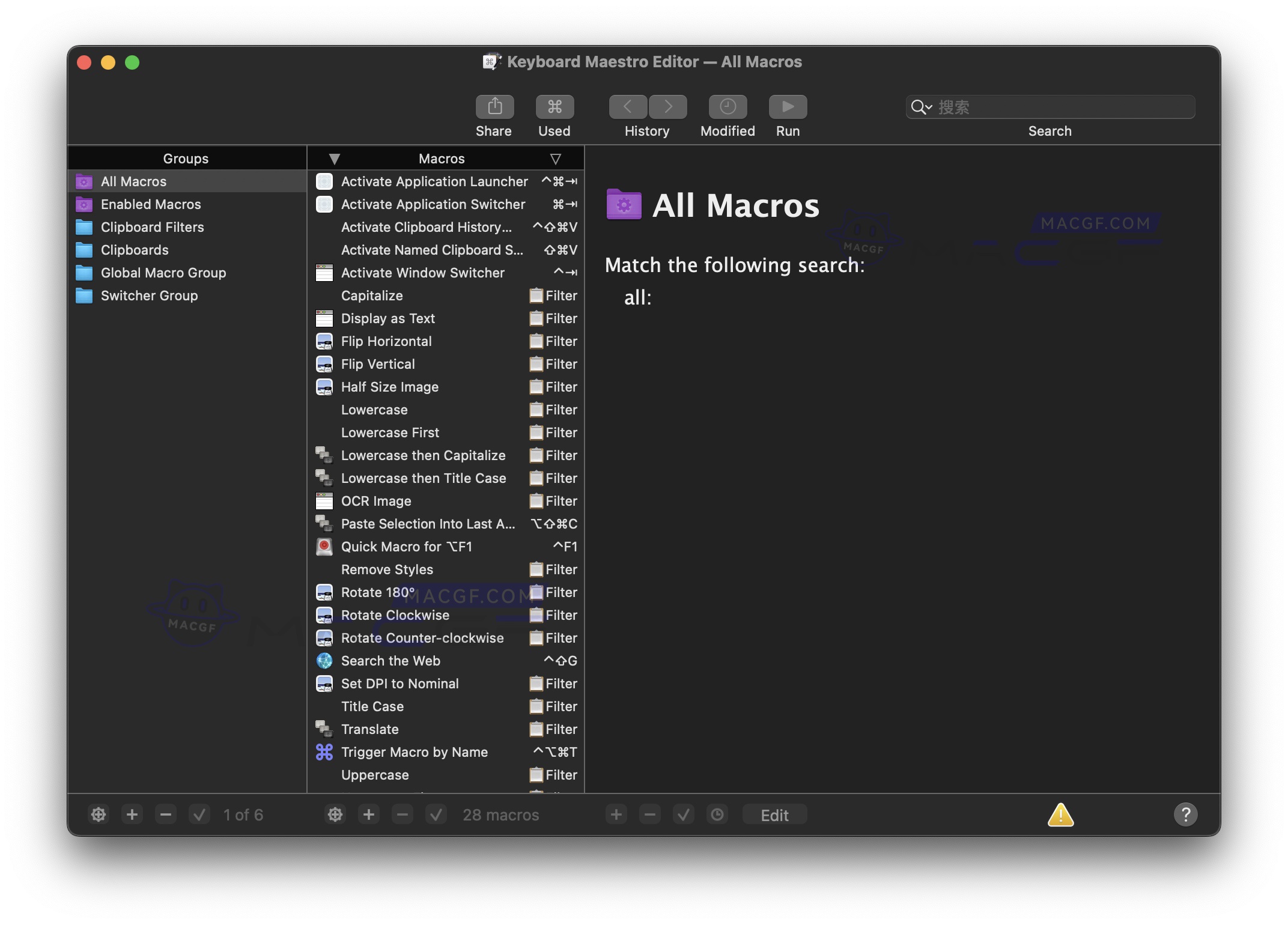1288x925 pixels.
Task: Select the Enabled Macros group
Action: 151,204
